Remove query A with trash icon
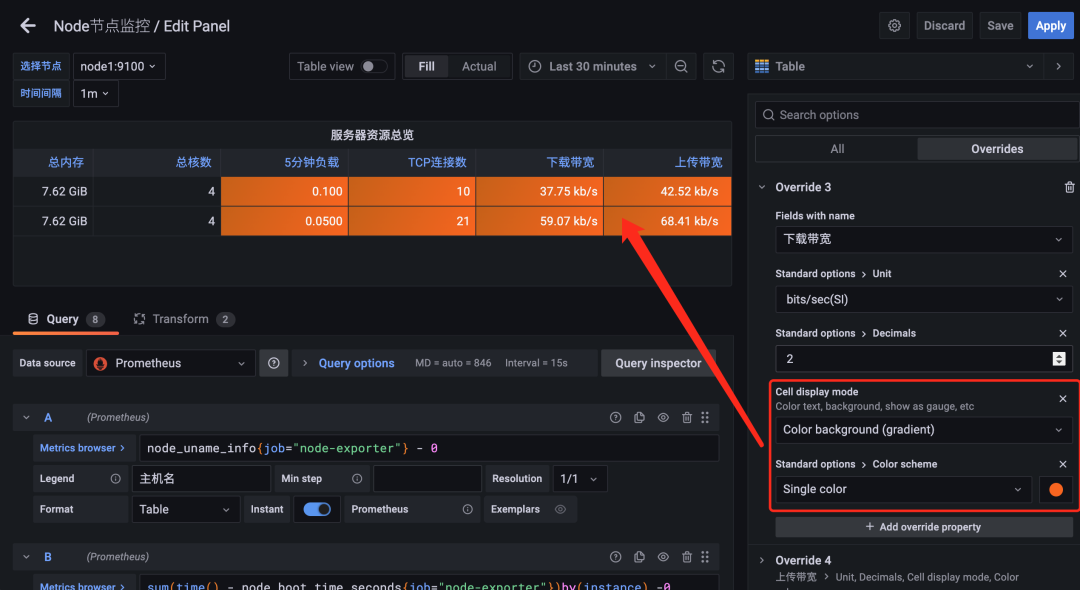This screenshot has height=590, width=1080. coord(687,417)
